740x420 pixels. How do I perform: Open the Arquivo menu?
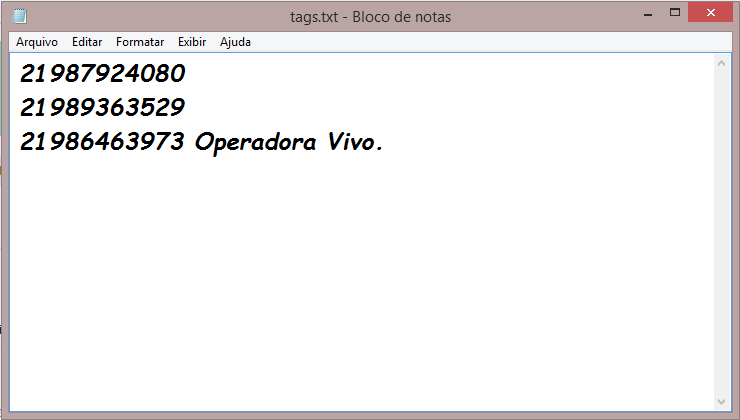pyautogui.click(x=37, y=42)
